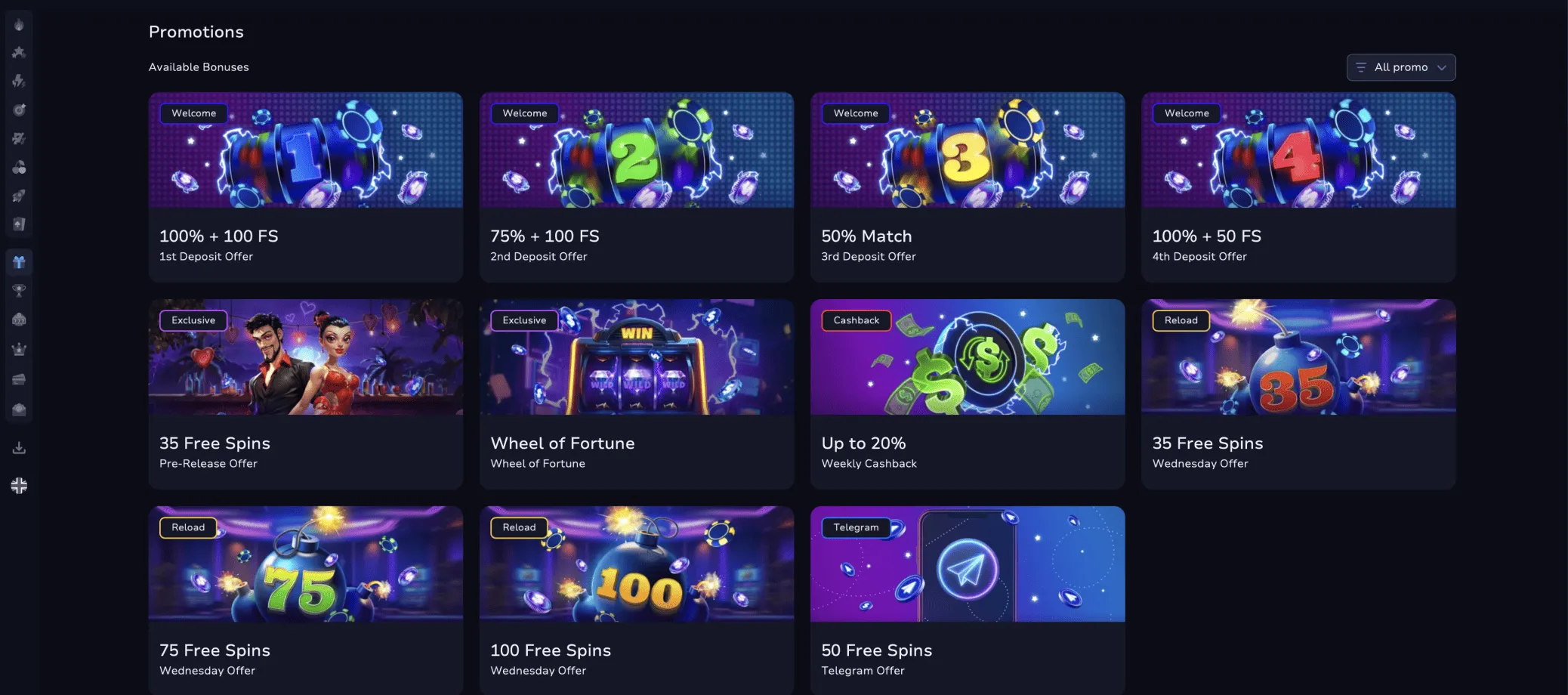Click the download app icon in sidebar
This screenshot has height=695, width=1568.
tap(19, 448)
